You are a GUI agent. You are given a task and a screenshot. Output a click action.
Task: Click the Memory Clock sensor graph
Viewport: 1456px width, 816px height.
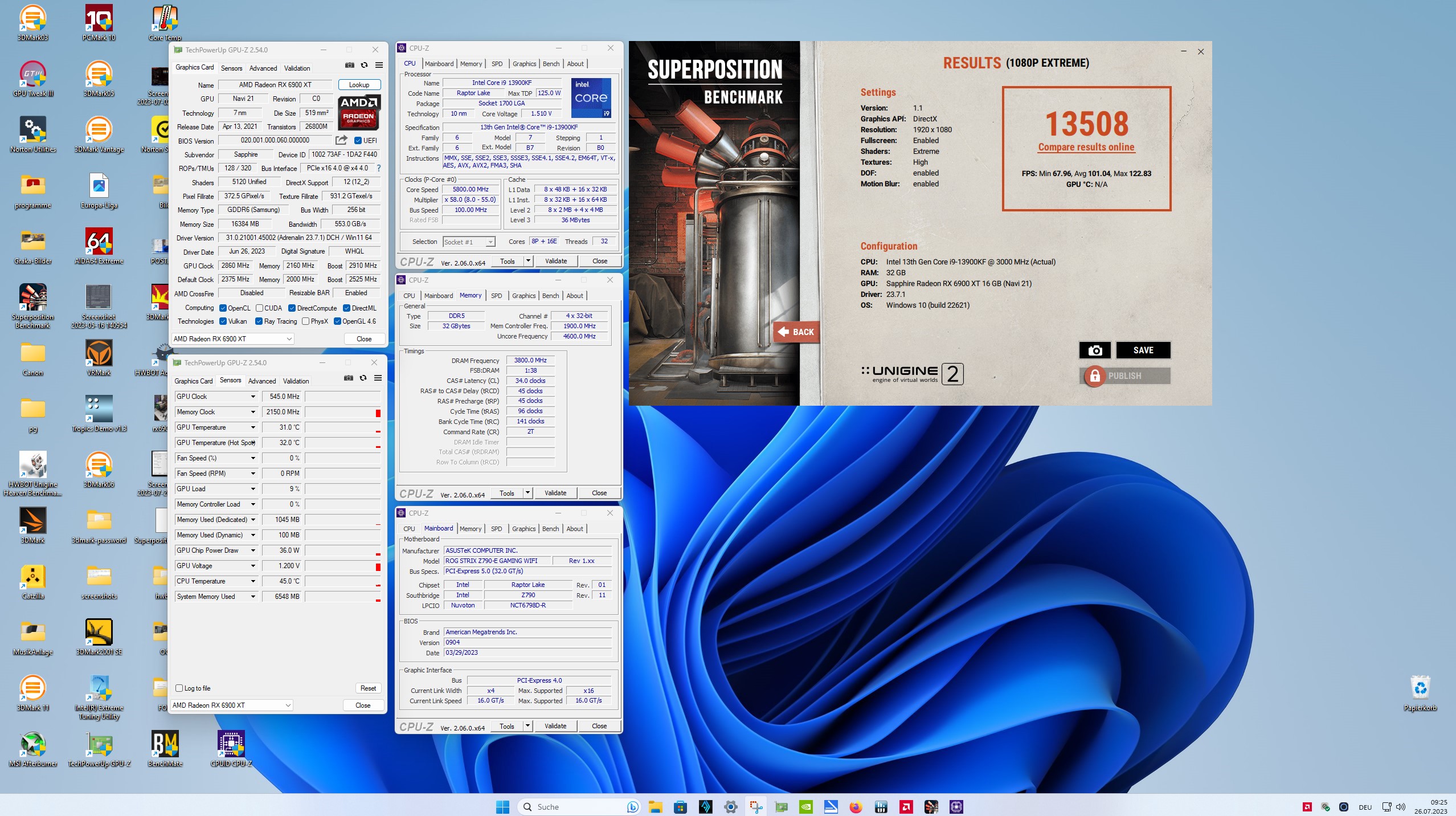(x=343, y=412)
